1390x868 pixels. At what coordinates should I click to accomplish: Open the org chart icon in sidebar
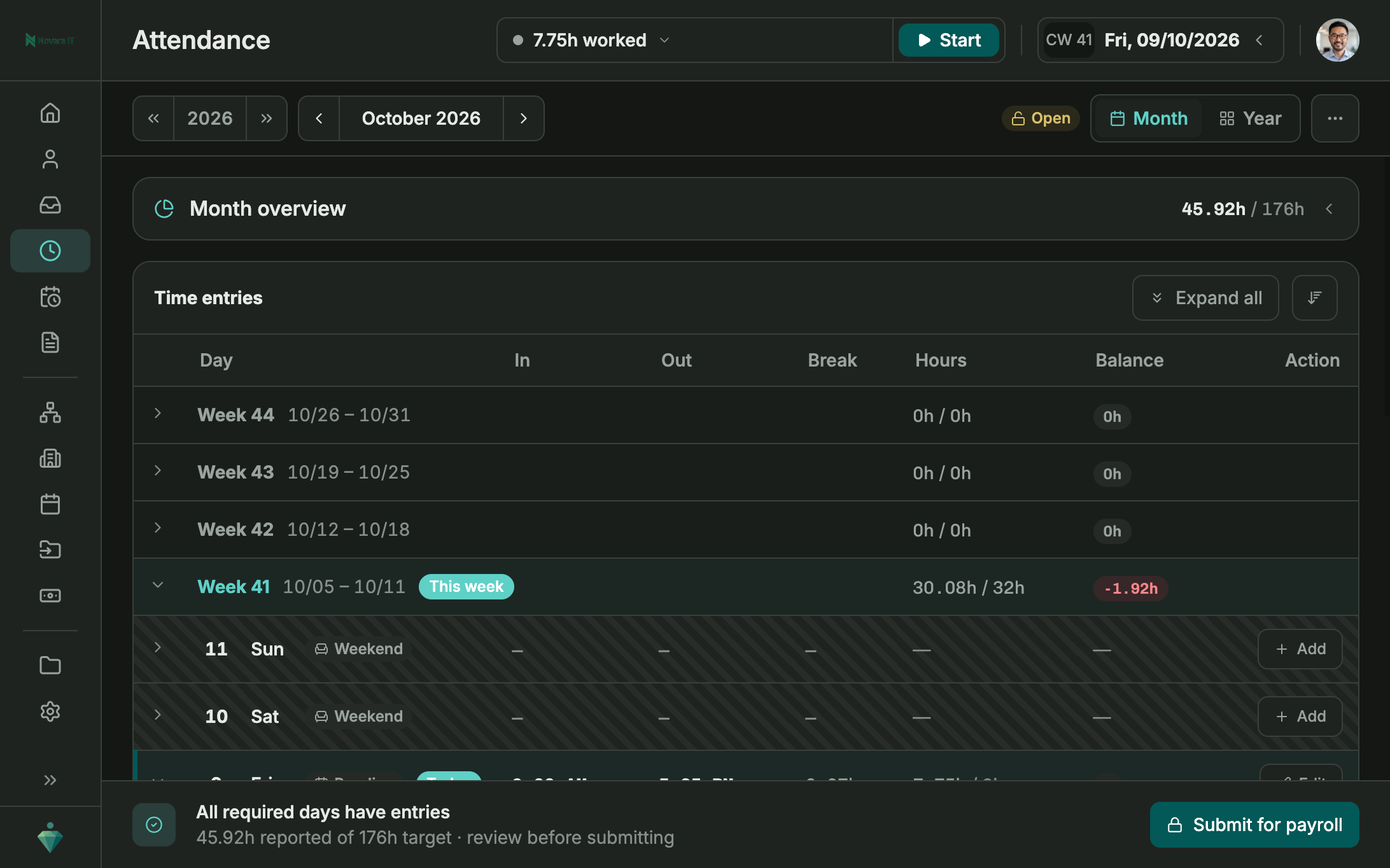pos(50,412)
